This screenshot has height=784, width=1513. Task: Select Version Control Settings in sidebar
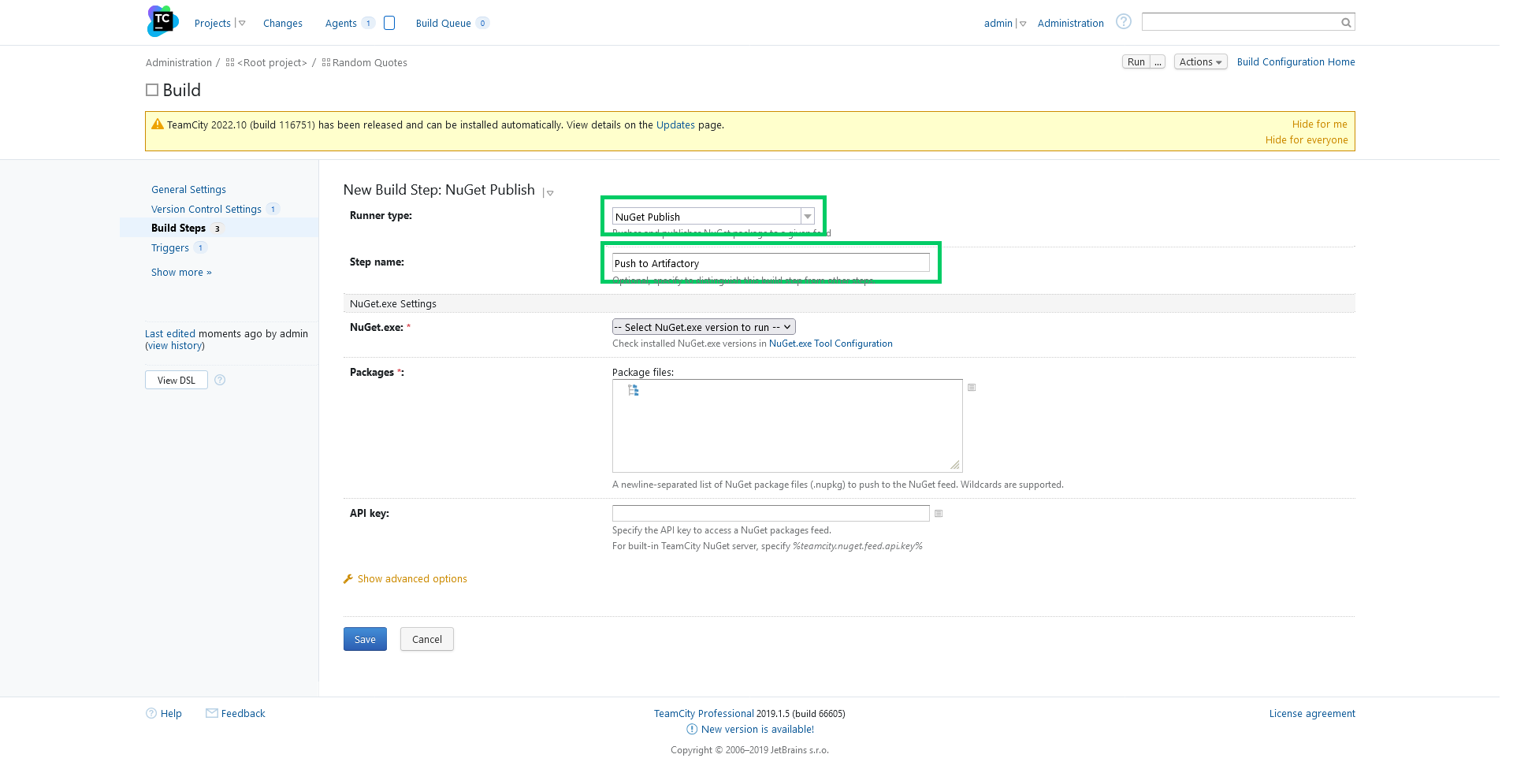[x=206, y=210]
